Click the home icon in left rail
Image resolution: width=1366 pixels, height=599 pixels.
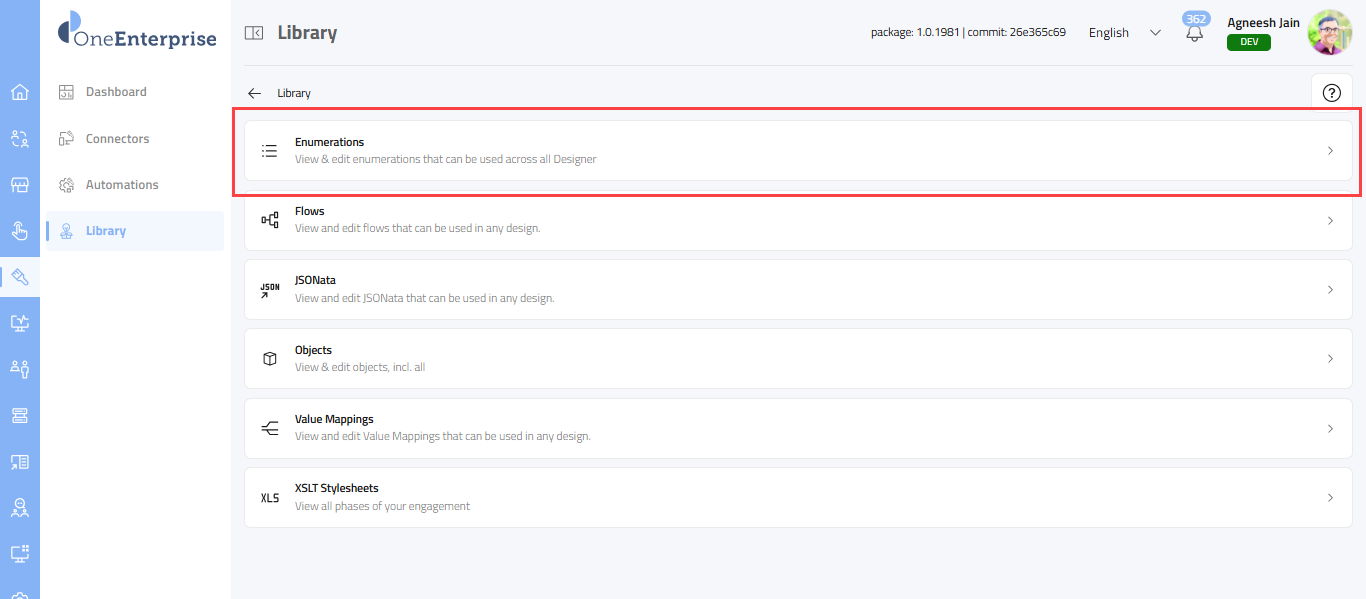pos(19,93)
